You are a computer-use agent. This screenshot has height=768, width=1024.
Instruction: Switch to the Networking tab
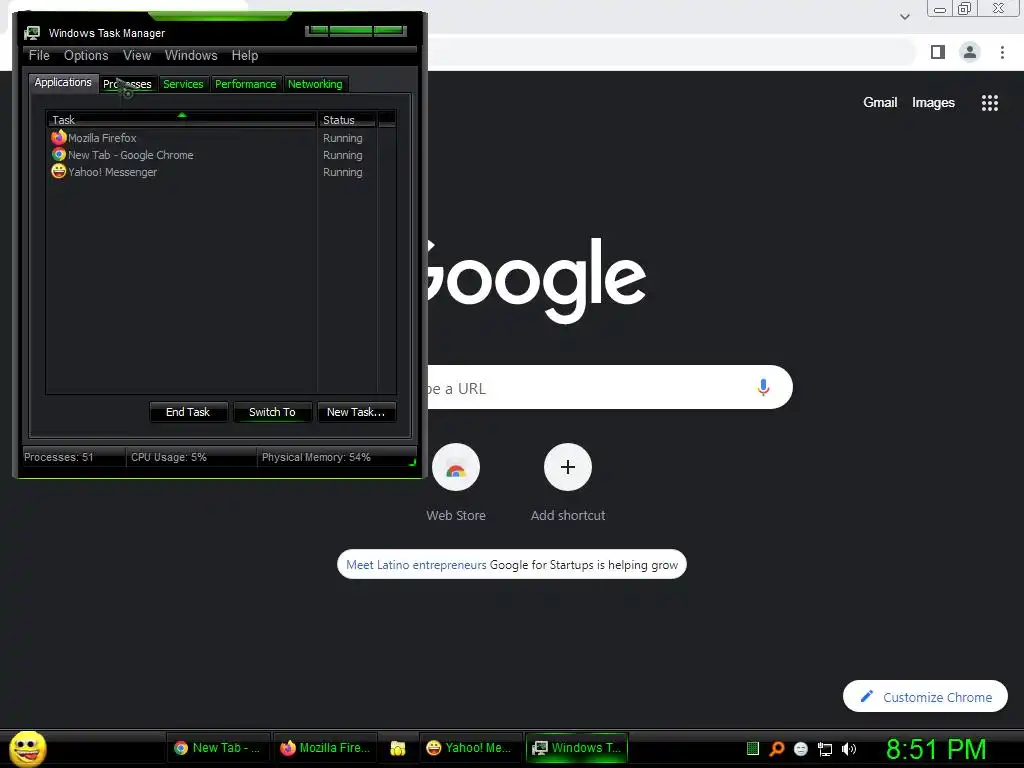tap(315, 84)
